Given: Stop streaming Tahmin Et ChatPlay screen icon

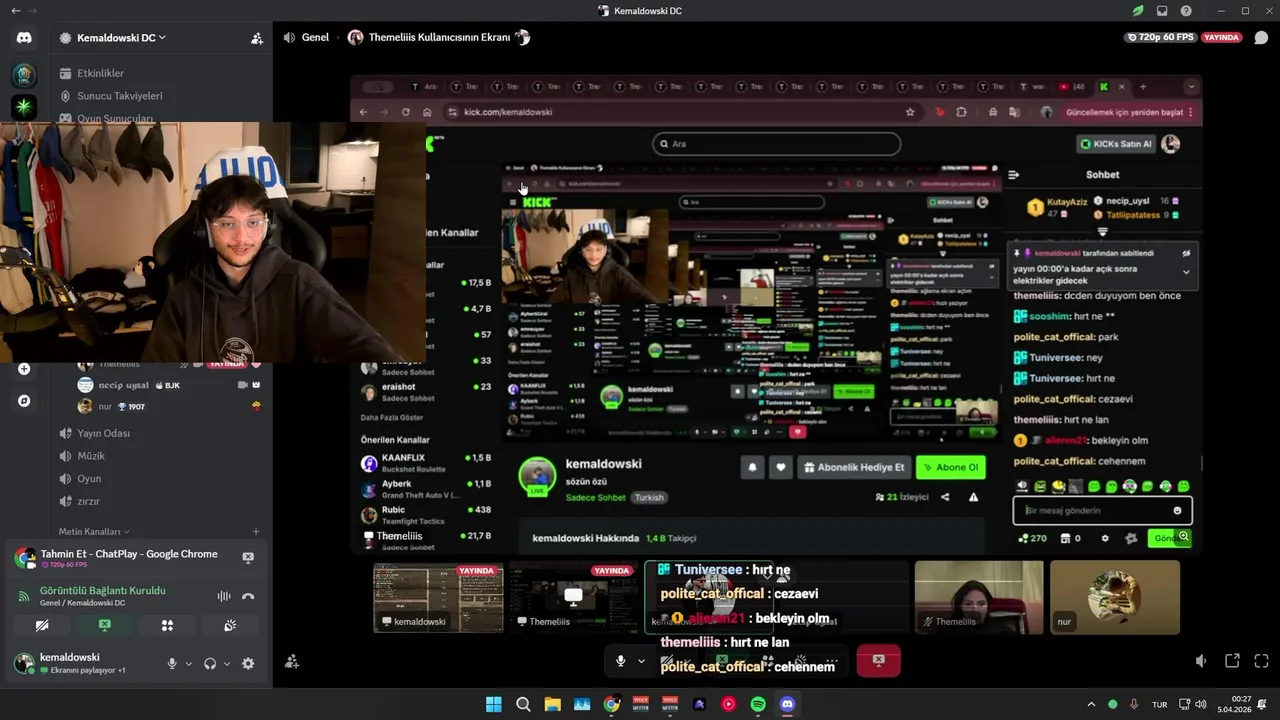Looking at the screenshot, I should (x=248, y=558).
